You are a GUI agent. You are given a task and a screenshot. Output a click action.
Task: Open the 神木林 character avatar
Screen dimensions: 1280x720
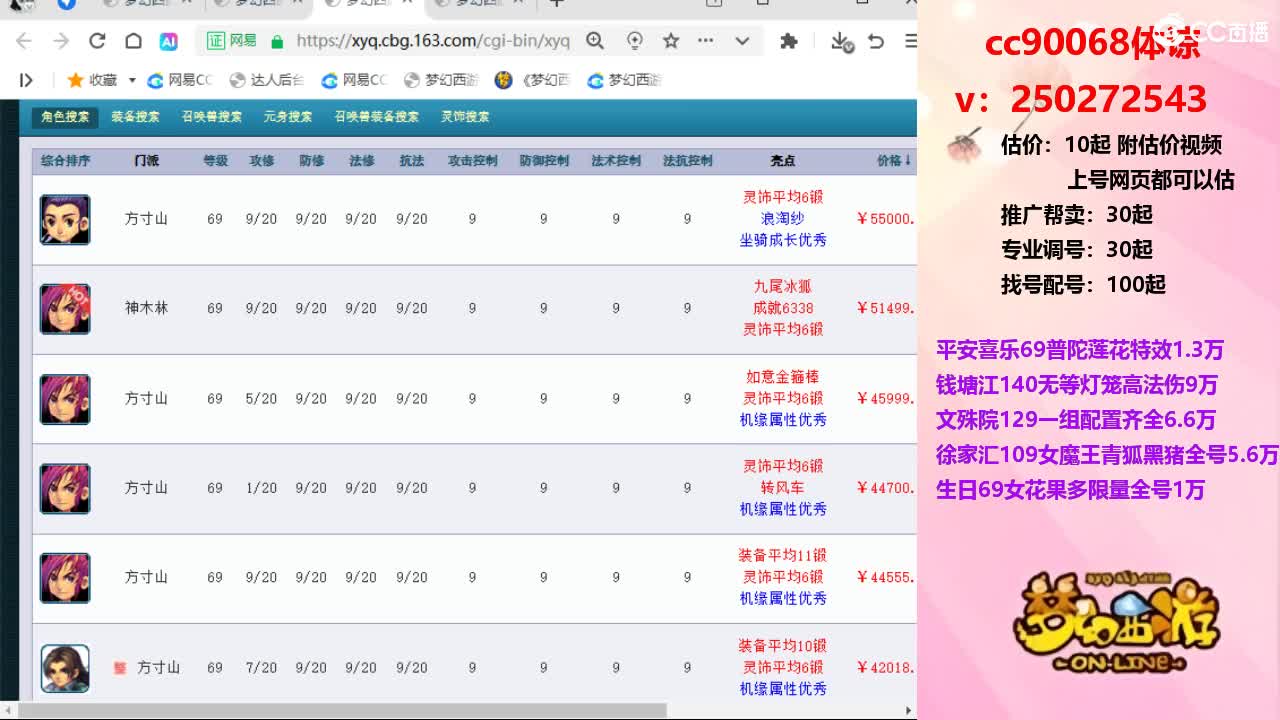click(65, 308)
